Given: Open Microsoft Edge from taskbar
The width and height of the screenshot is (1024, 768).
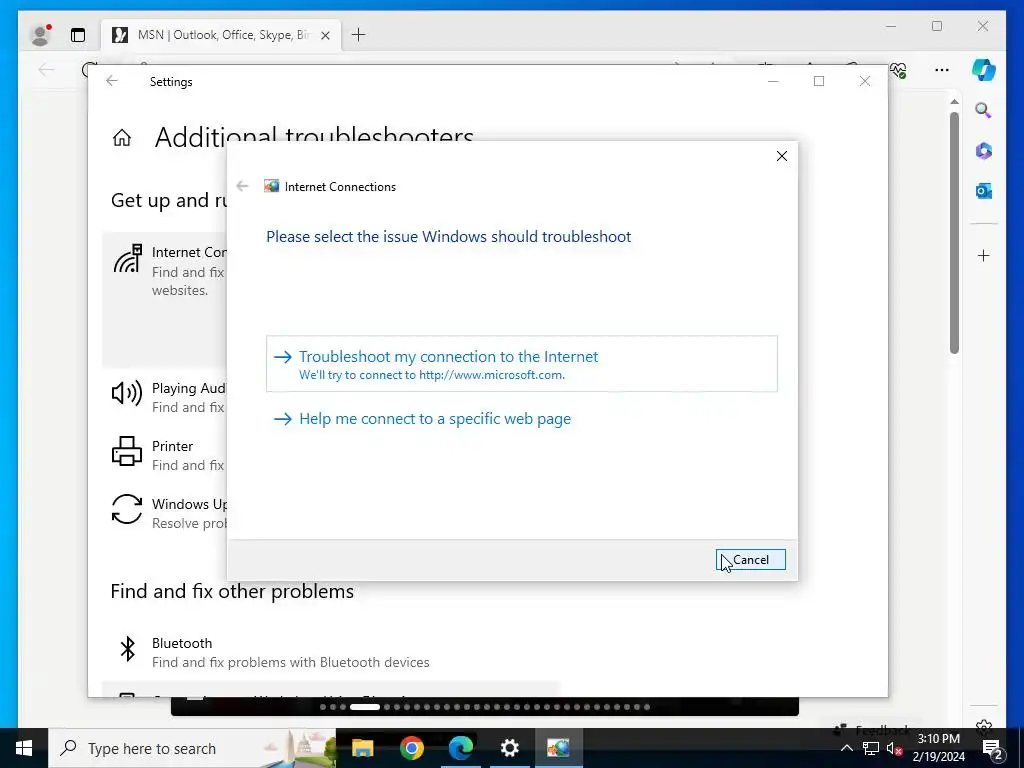Looking at the screenshot, I should point(460,748).
